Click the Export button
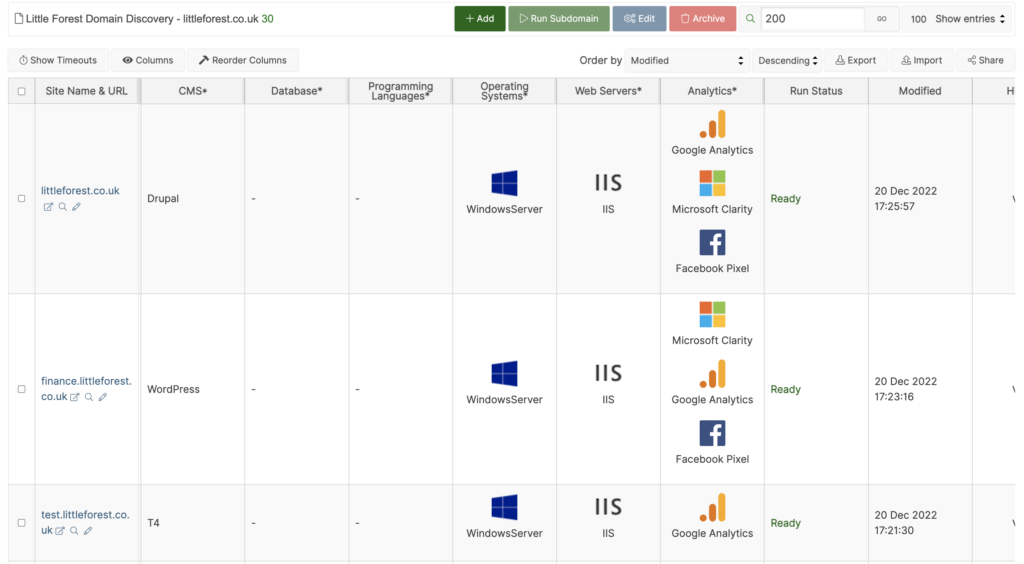This screenshot has height=564, width=1024. tap(856, 60)
